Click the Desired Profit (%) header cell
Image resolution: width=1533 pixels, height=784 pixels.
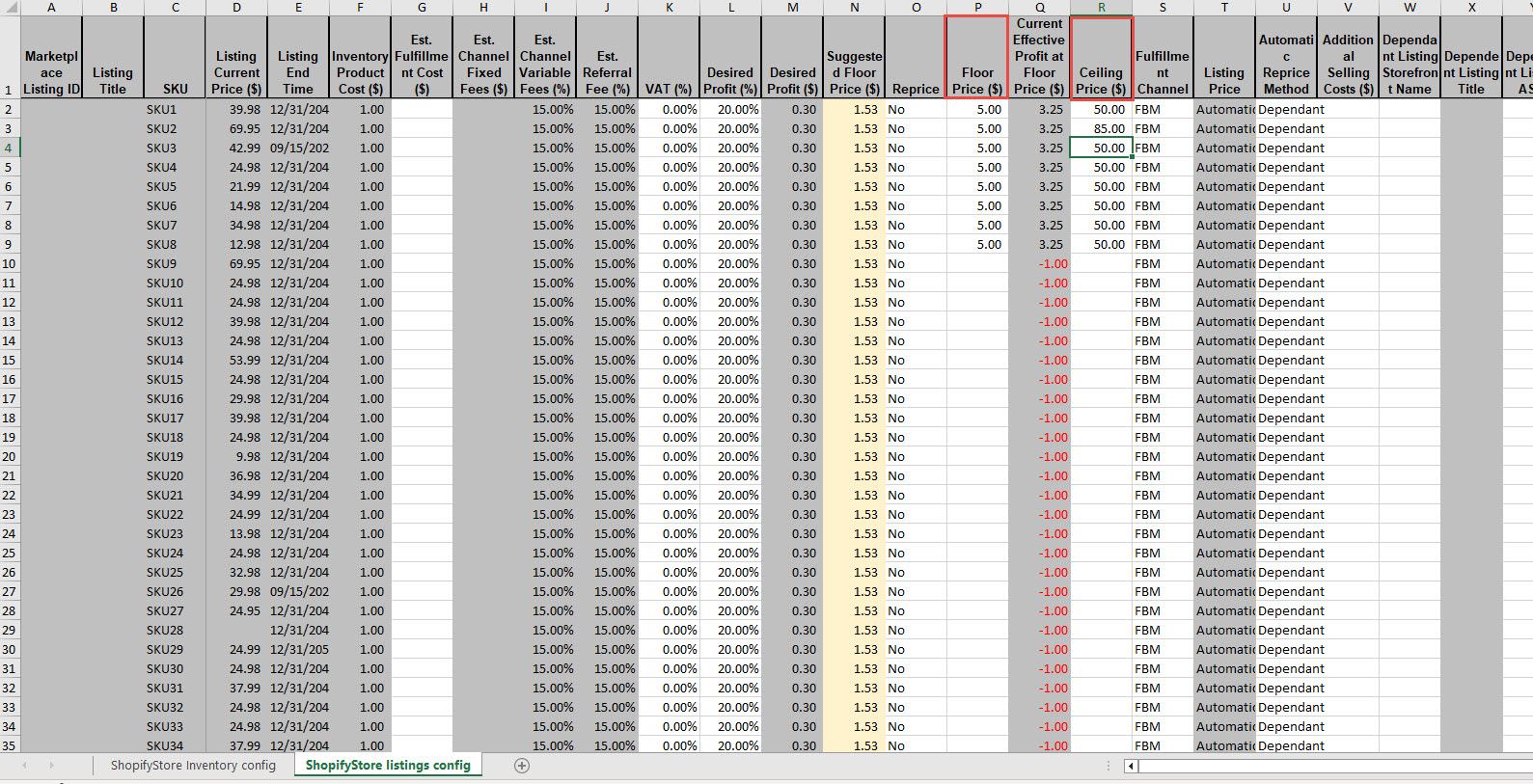[730, 57]
